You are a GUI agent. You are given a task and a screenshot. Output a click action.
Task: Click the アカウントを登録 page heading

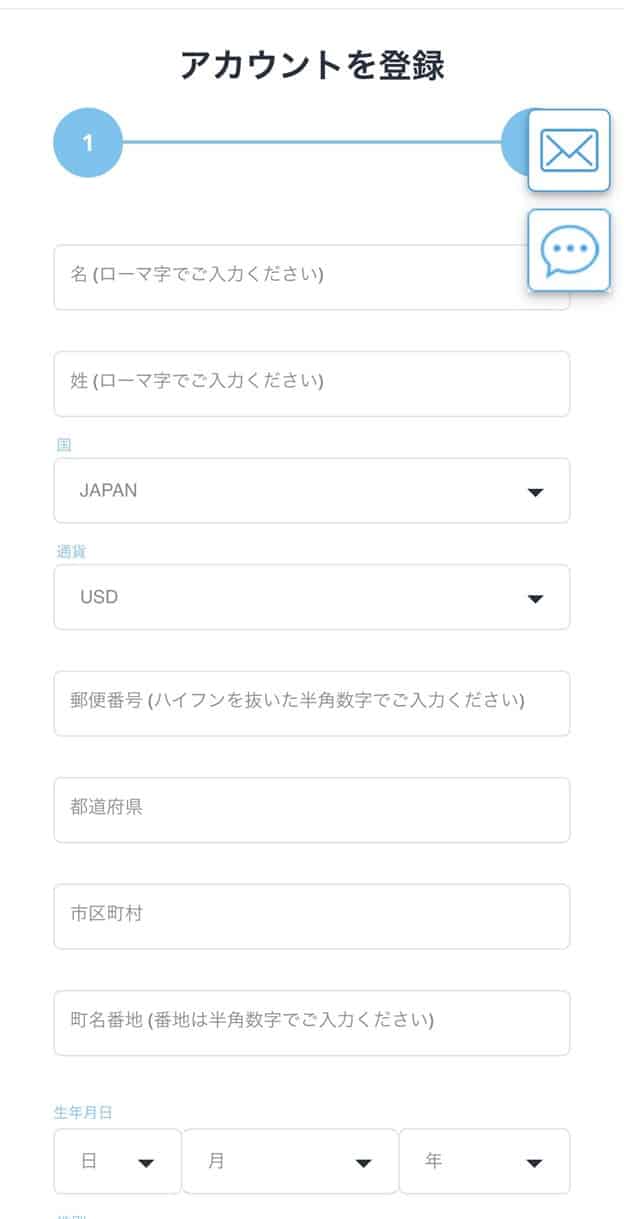pyautogui.click(x=312, y=64)
